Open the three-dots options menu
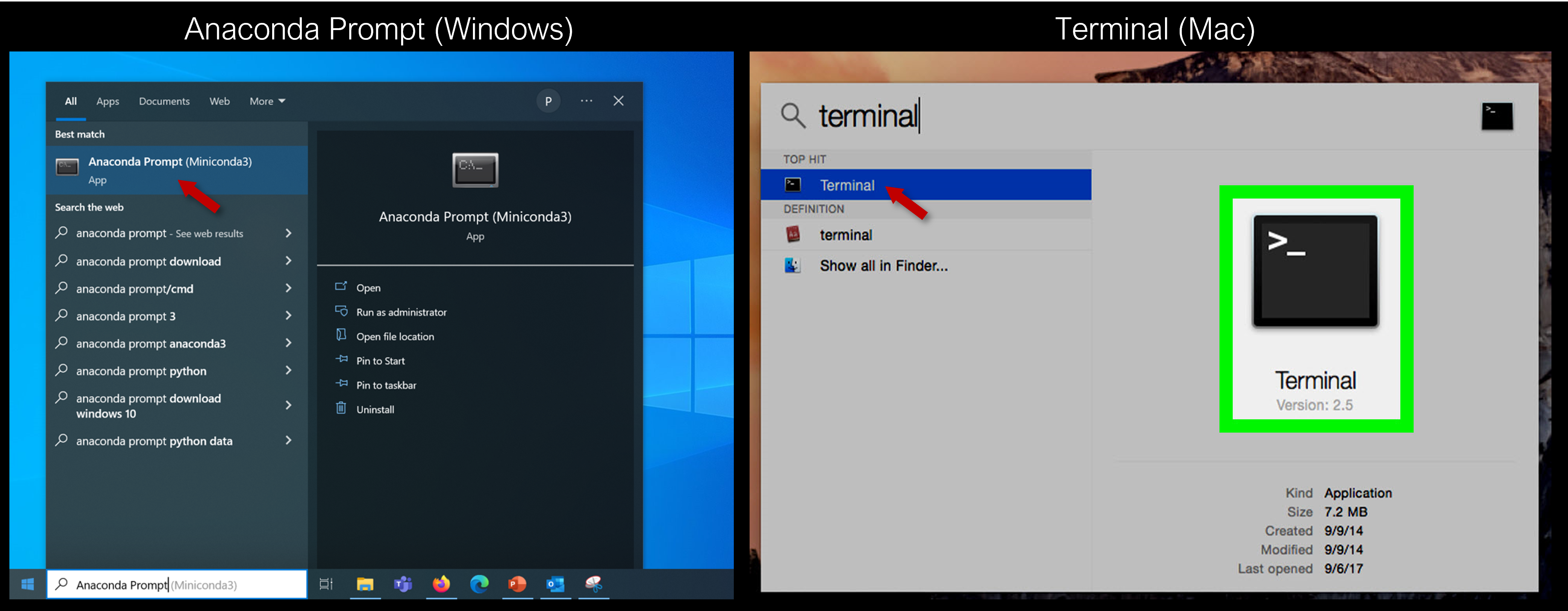This screenshot has height=611, width=1568. [x=586, y=101]
